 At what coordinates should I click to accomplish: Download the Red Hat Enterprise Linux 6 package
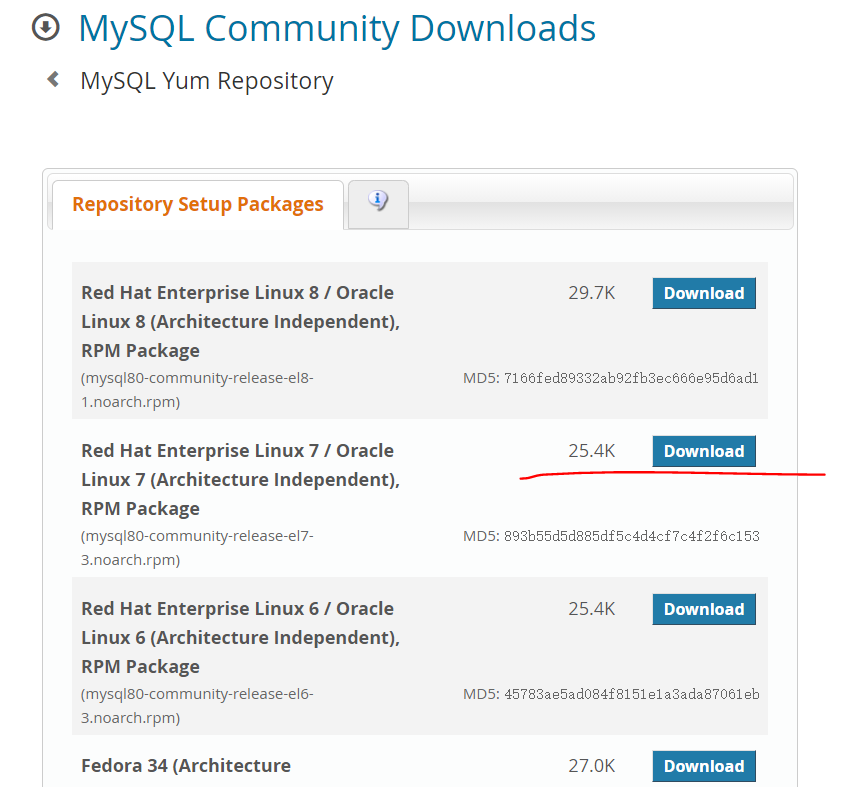704,609
